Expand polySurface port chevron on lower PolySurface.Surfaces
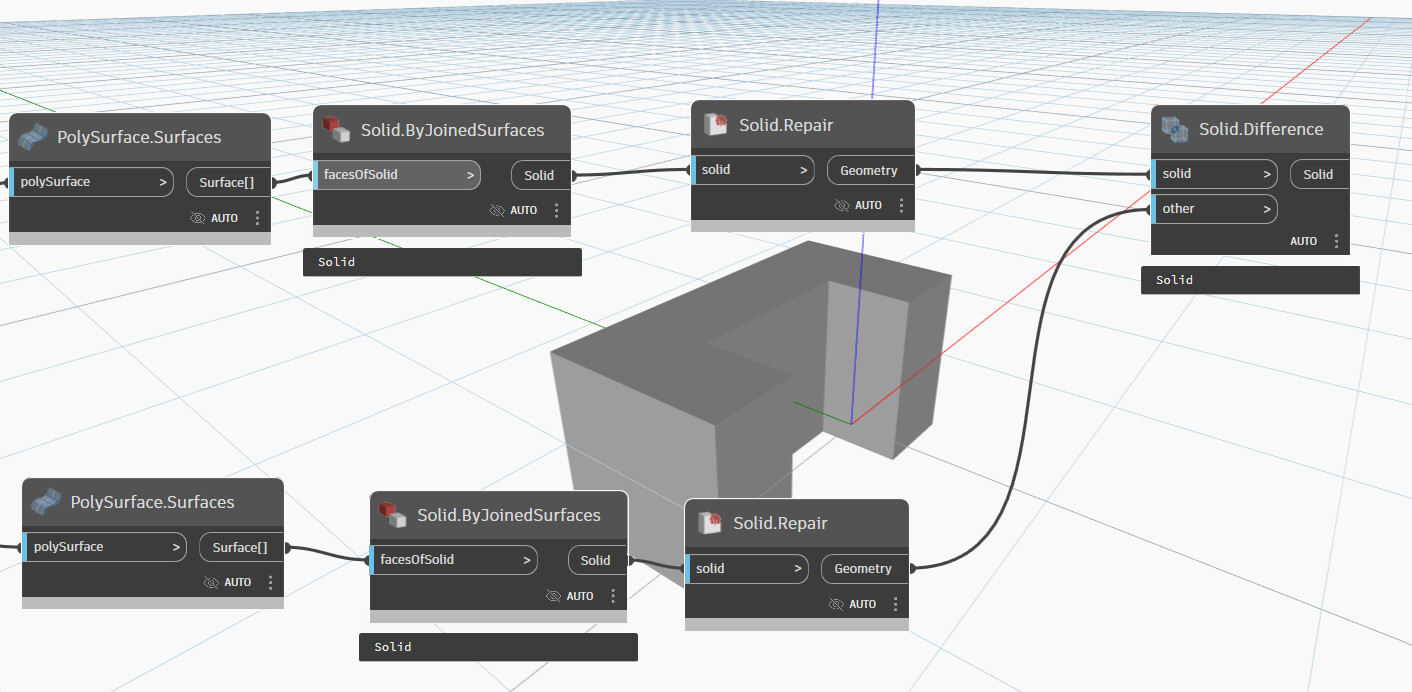Image resolution: width=1412 pixels, height=692 pixels. [176, 547]
